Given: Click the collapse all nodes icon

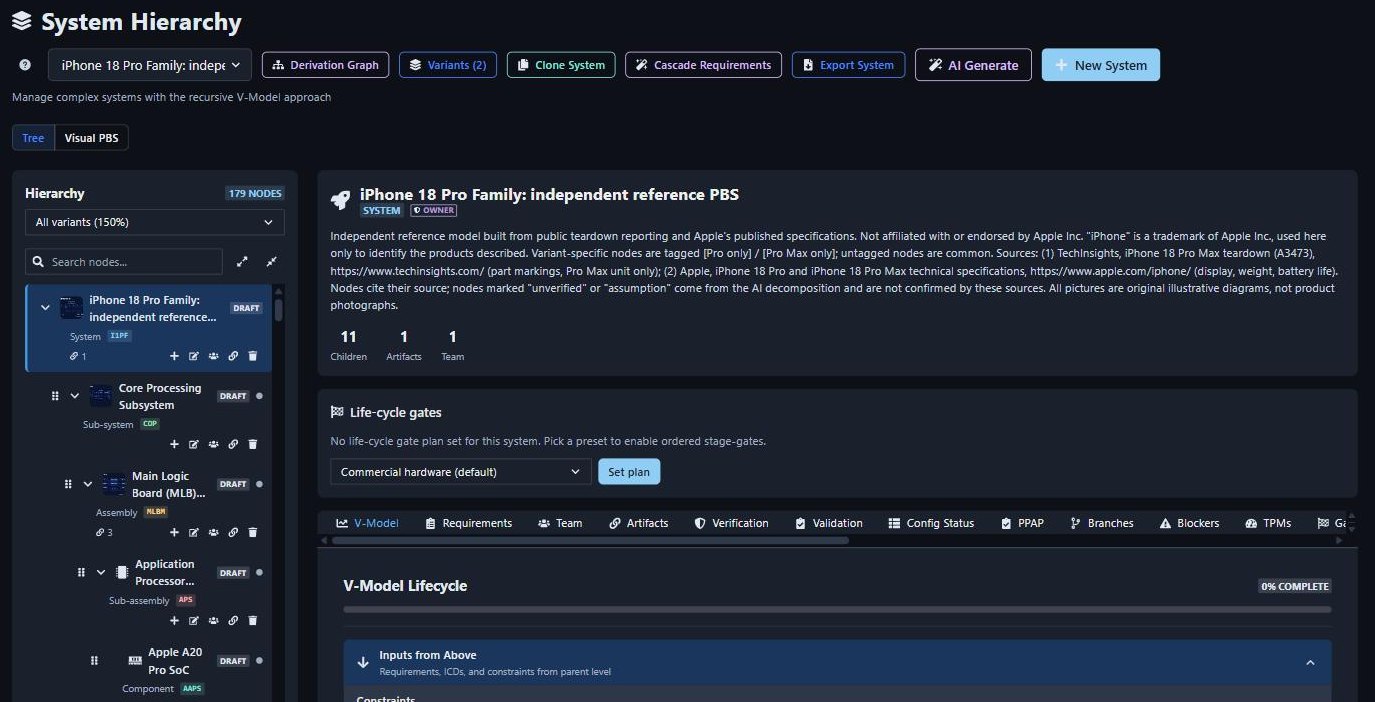Looking at the screenshot, I should tap(272, 262).
